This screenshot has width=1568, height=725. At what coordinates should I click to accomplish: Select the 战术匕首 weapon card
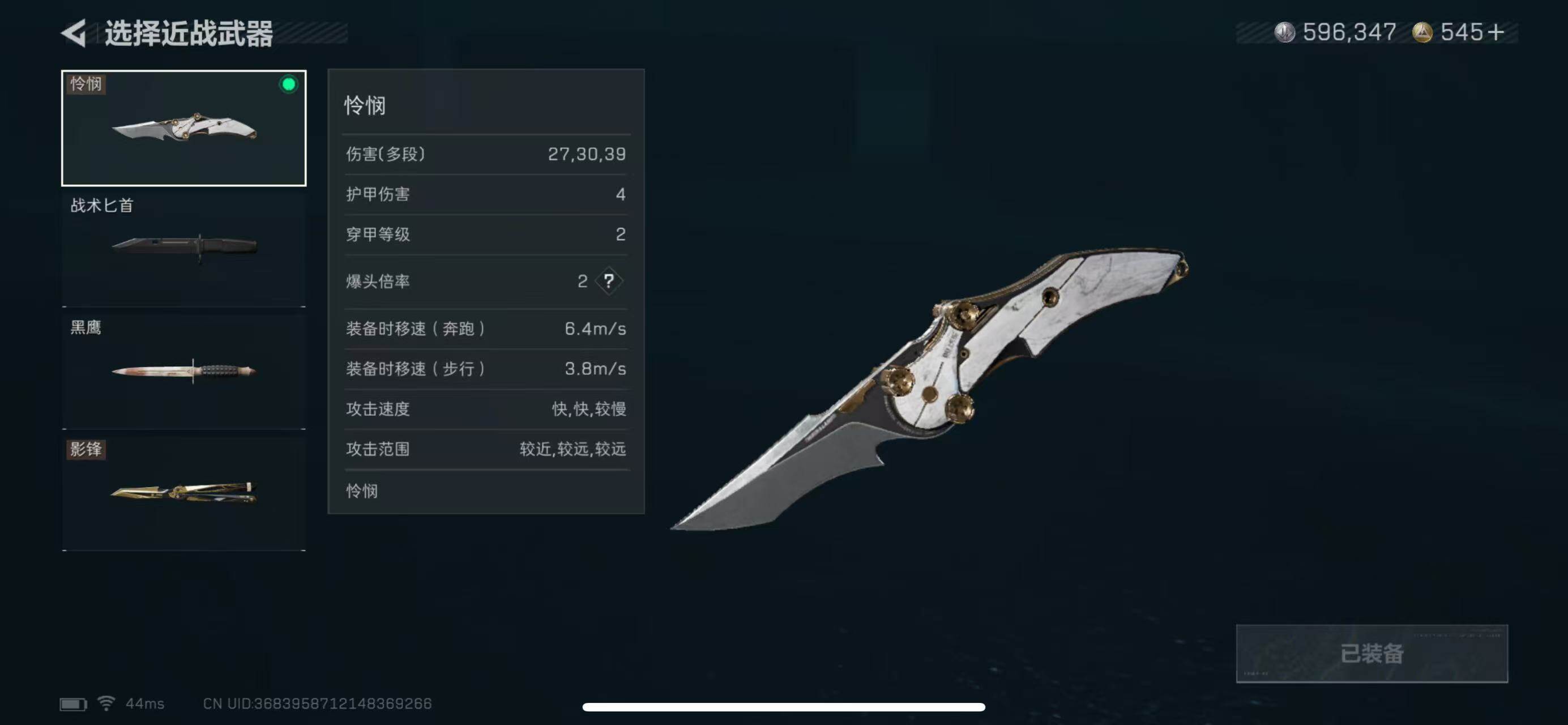184,249
